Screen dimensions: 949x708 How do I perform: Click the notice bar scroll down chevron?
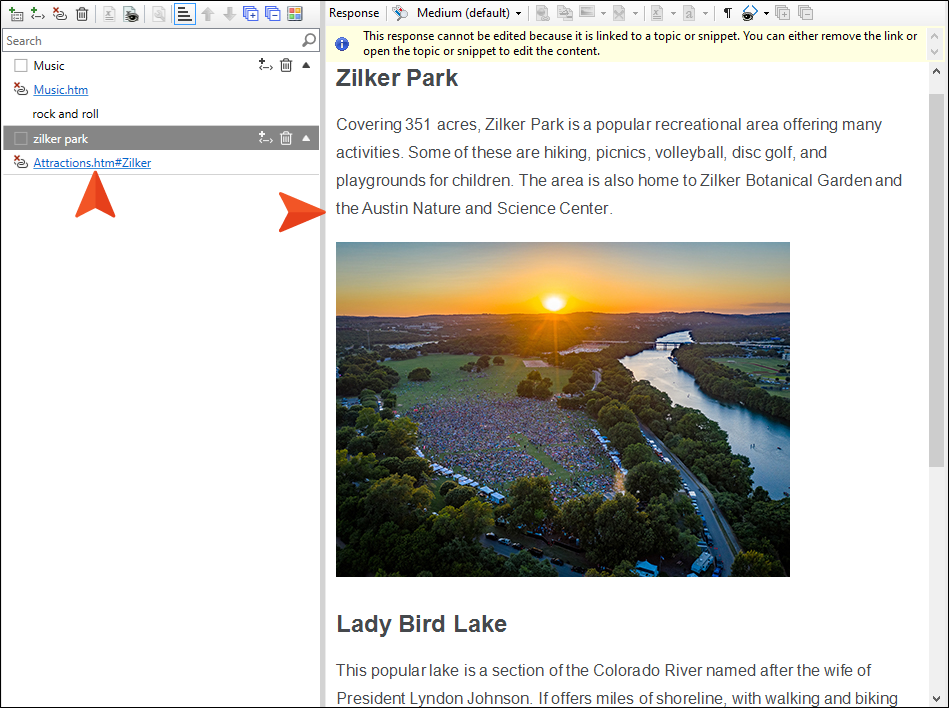934,52
